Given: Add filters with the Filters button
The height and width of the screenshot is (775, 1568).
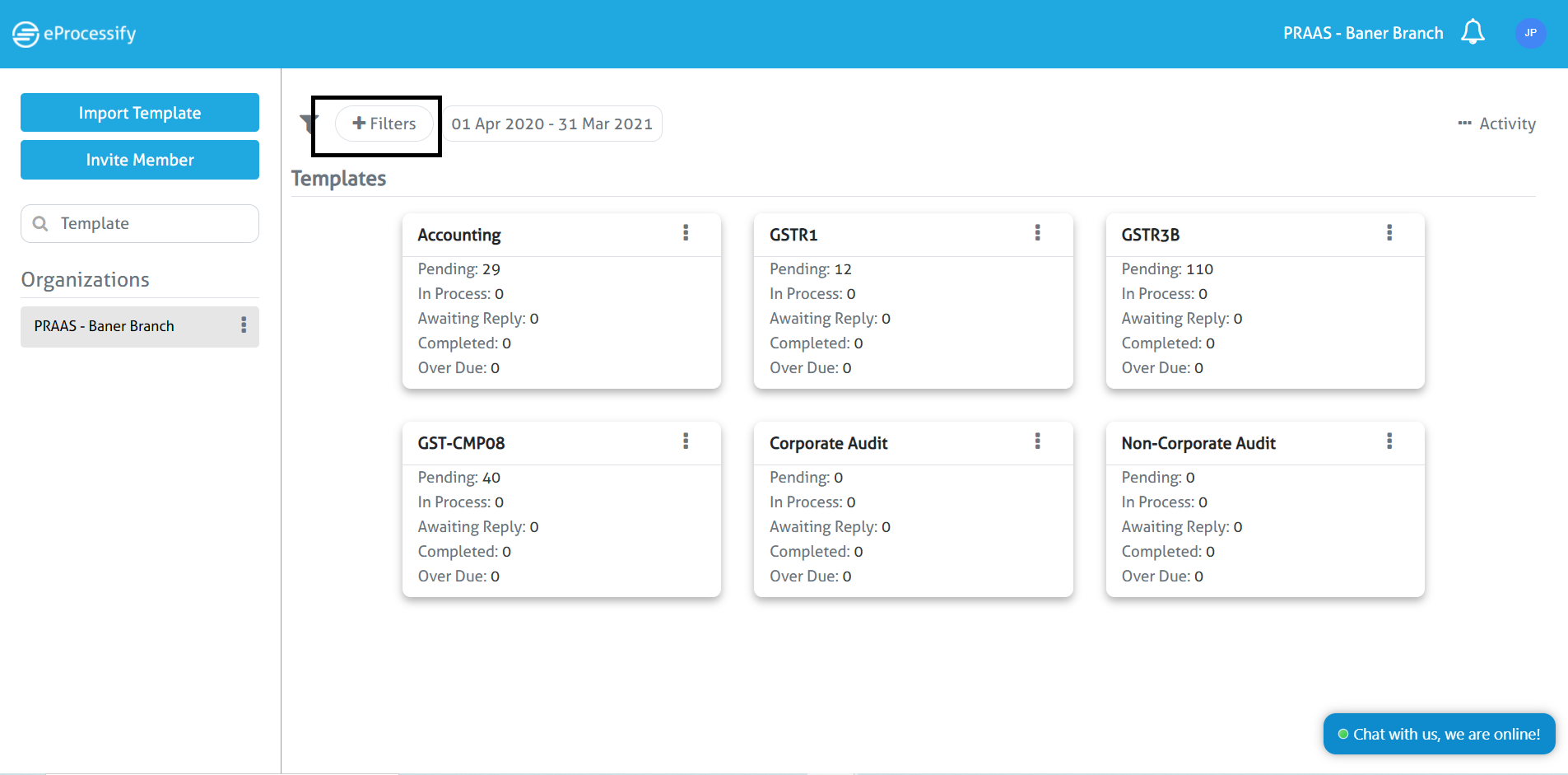Looking at the screenshot, I should tap(384, 124).
